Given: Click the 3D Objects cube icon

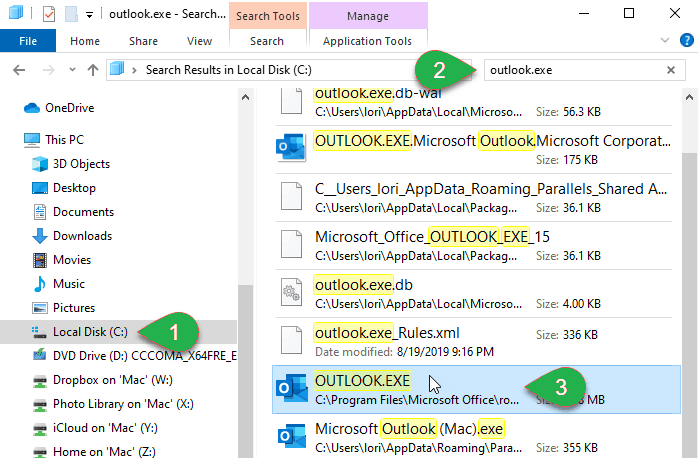Looking at the screenshot, I should click(40, 164).
